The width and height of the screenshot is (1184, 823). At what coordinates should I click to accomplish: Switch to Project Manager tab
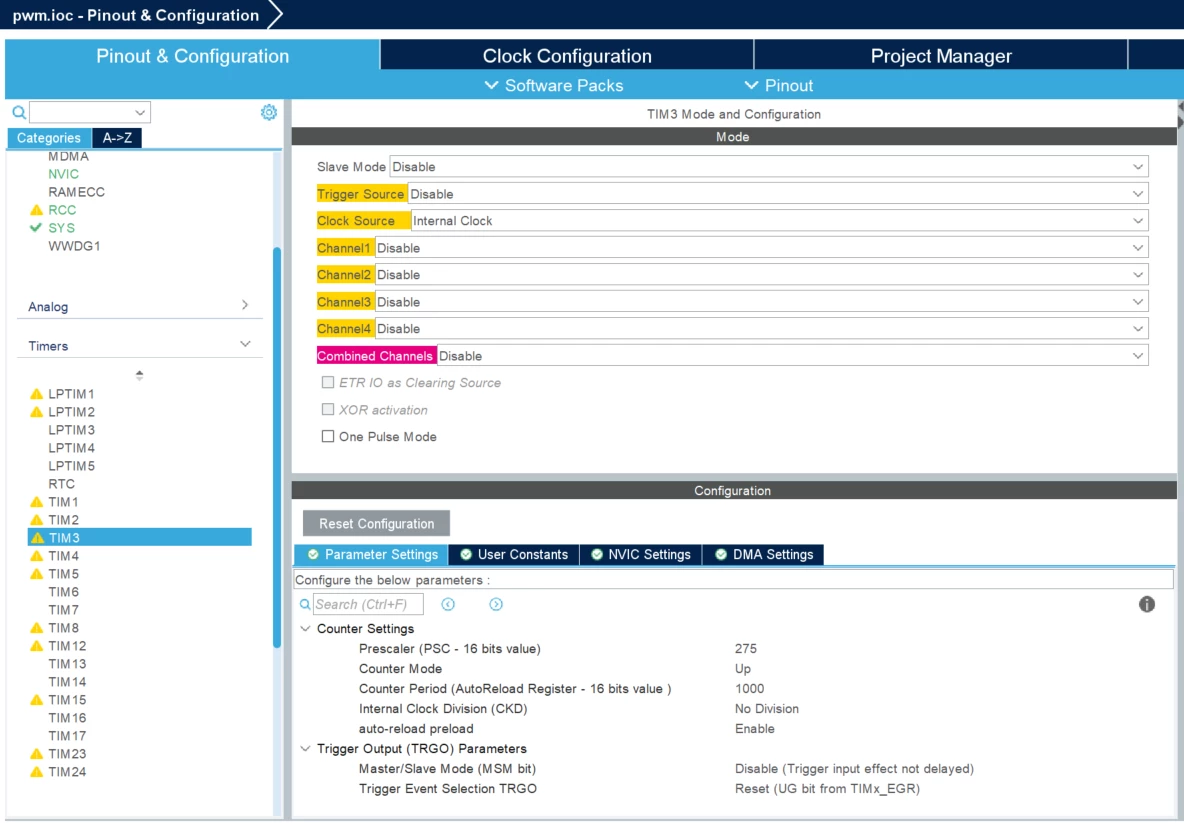pyautogui.click(x=941, y=56)
